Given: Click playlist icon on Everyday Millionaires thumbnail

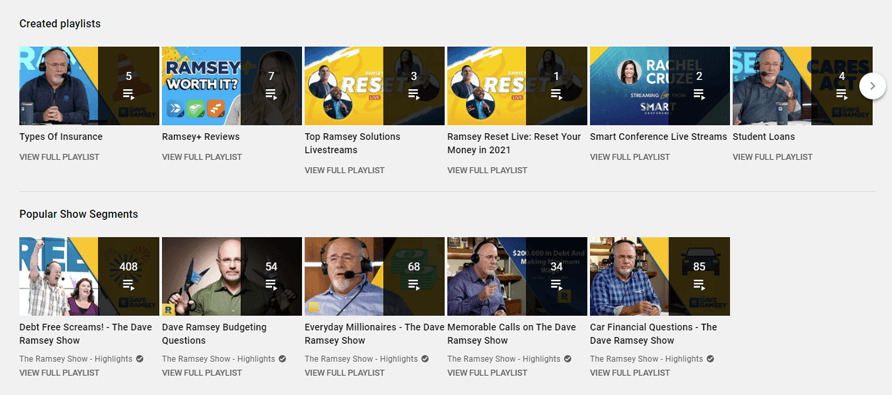Looking at the screenshot, I should [414, 284].
